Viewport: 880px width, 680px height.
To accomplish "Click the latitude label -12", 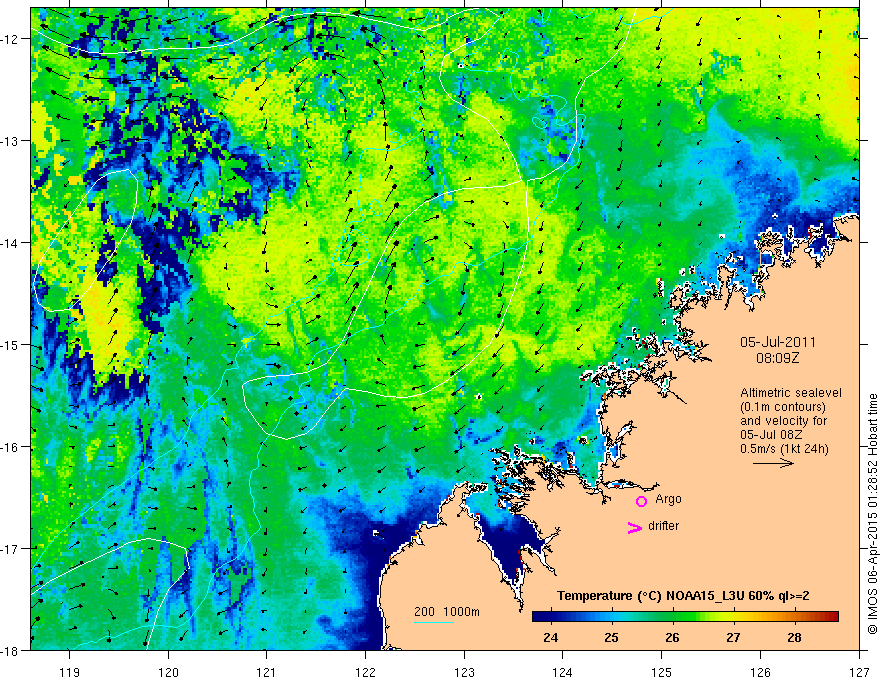I will click(11, 39).
